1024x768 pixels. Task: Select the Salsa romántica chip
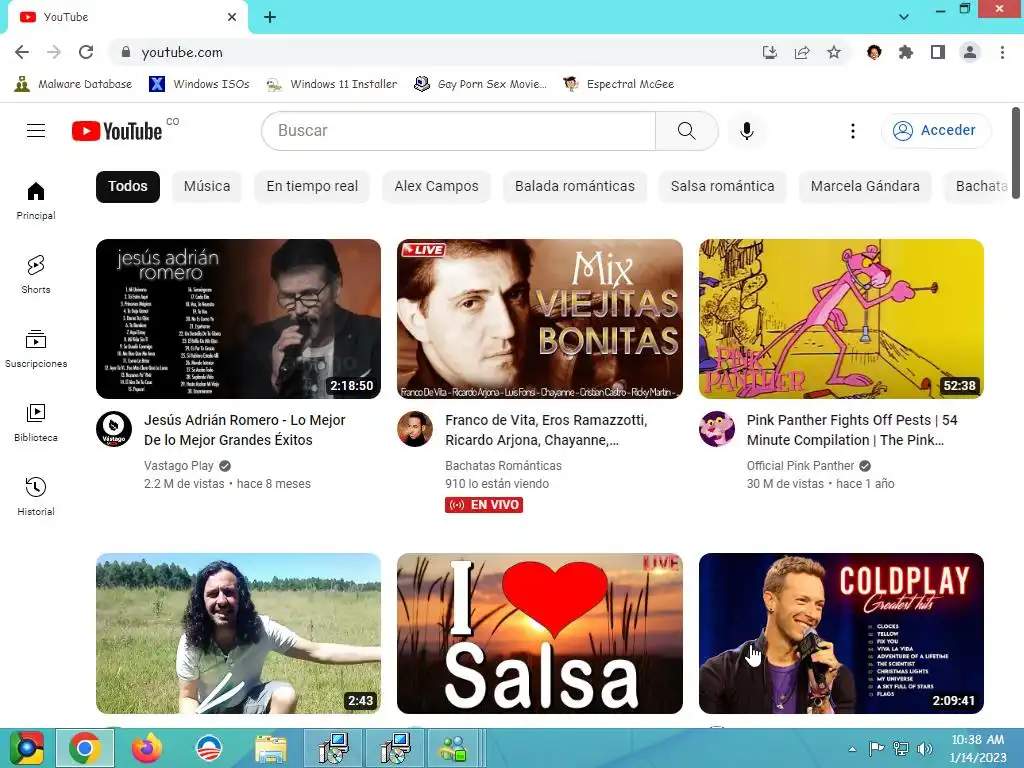722,186
